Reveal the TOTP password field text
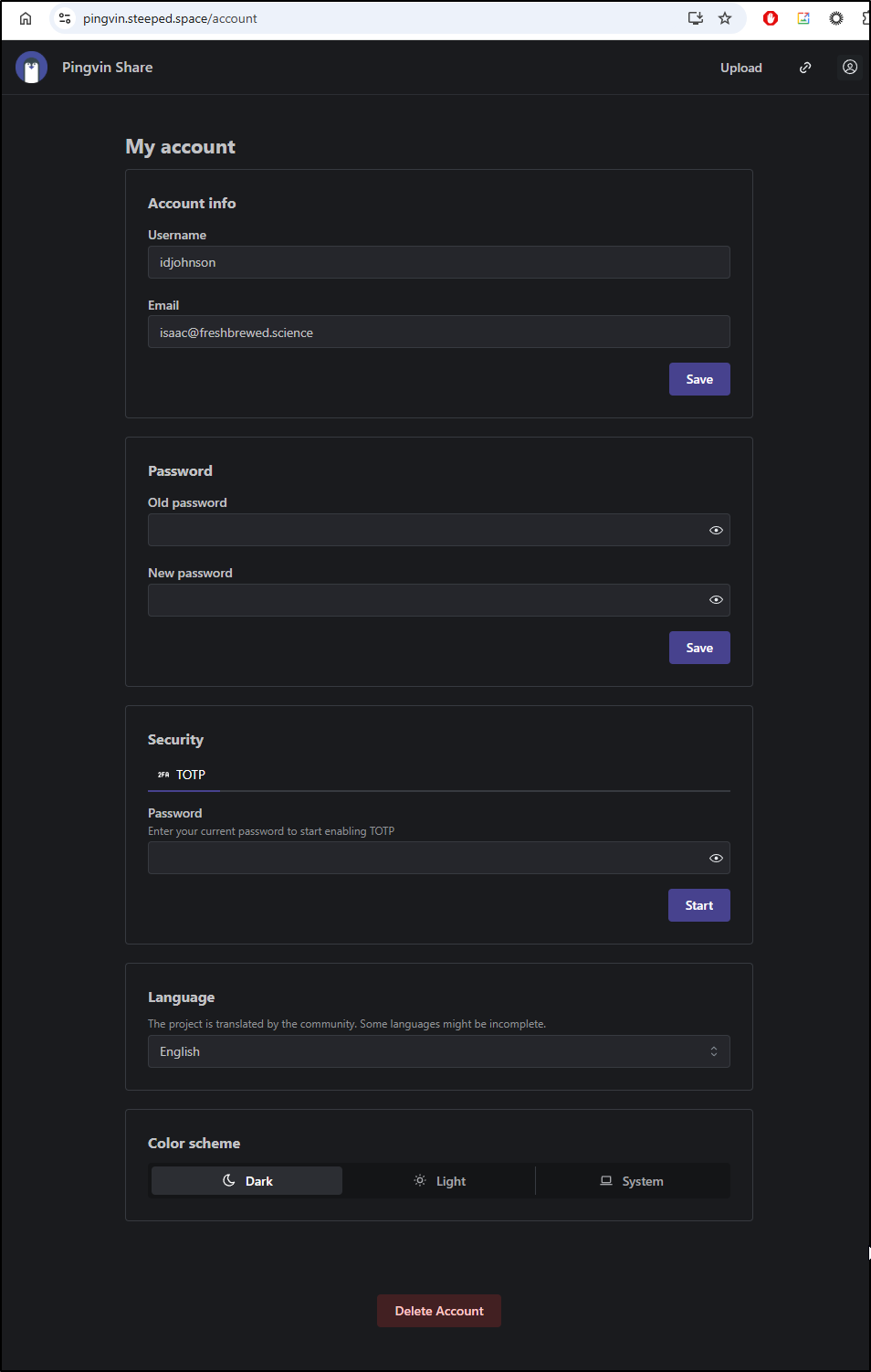The image size is (871, 1372). (x=716, y=858)
